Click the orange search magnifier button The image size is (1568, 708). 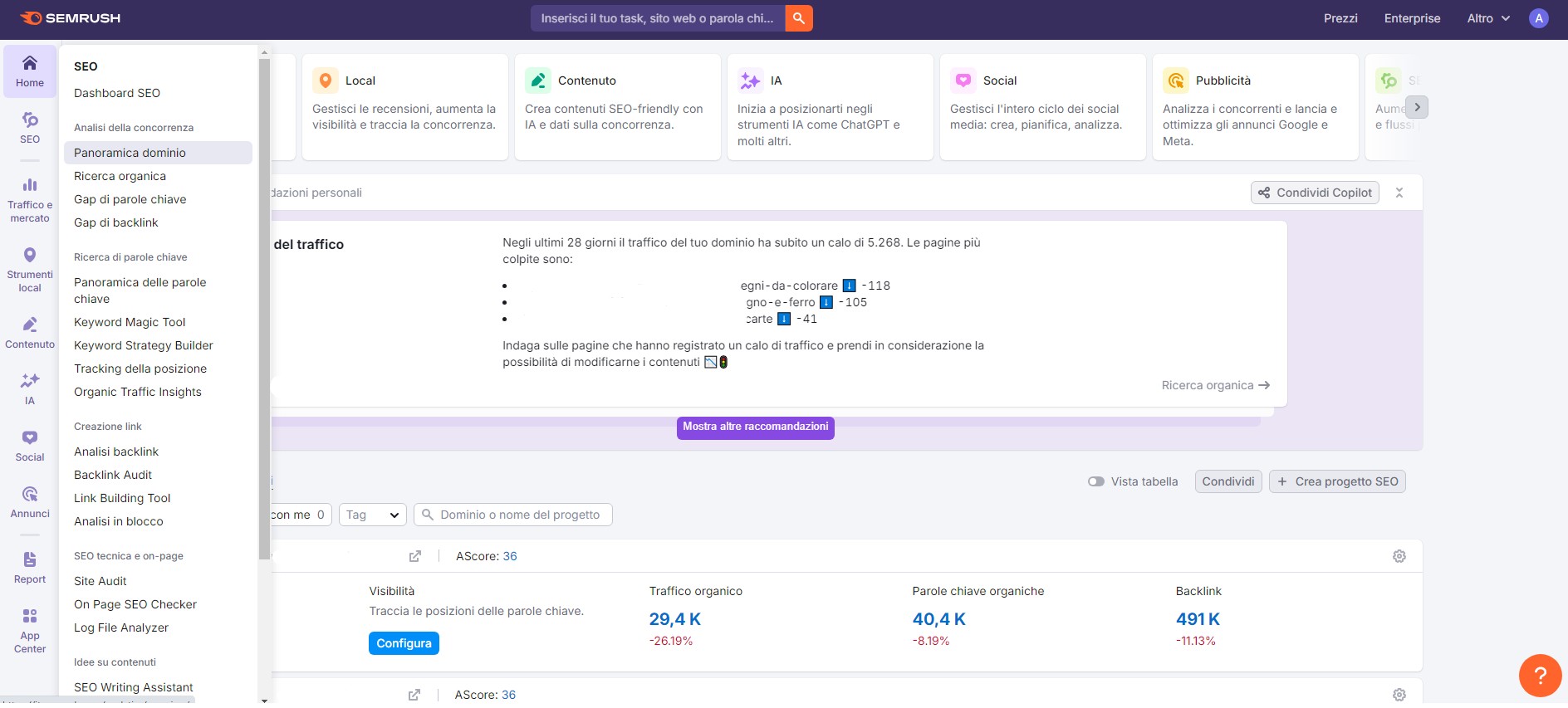pos(799,18)
